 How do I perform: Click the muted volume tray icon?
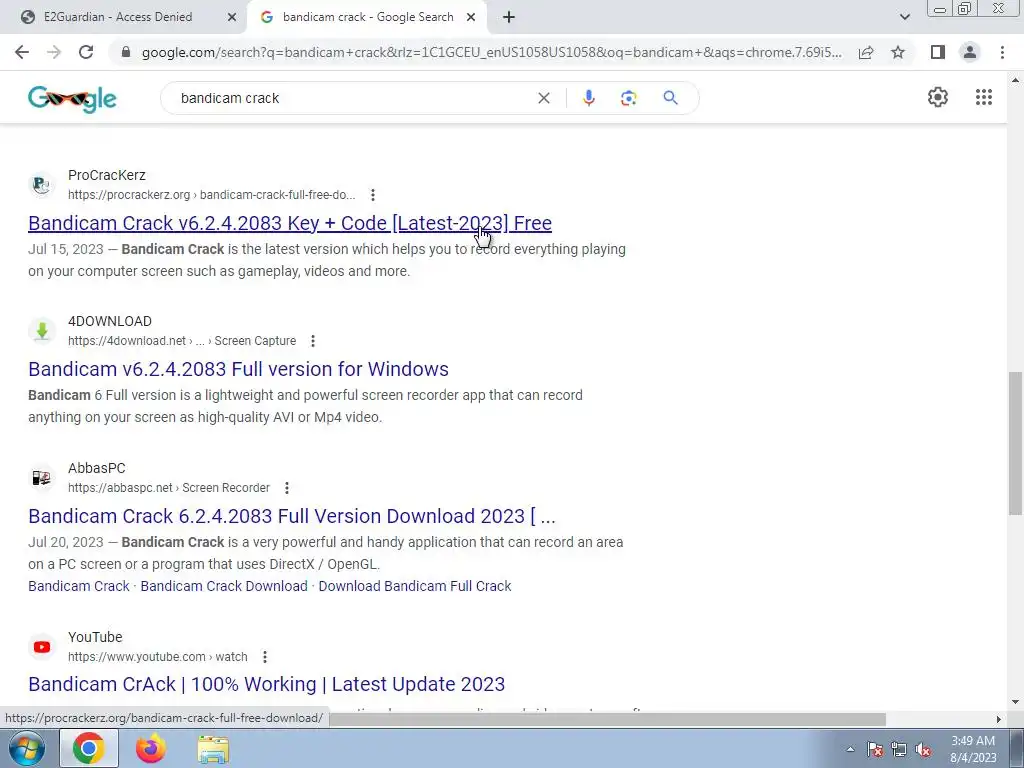pyautogui.click(x=923, y=749)
